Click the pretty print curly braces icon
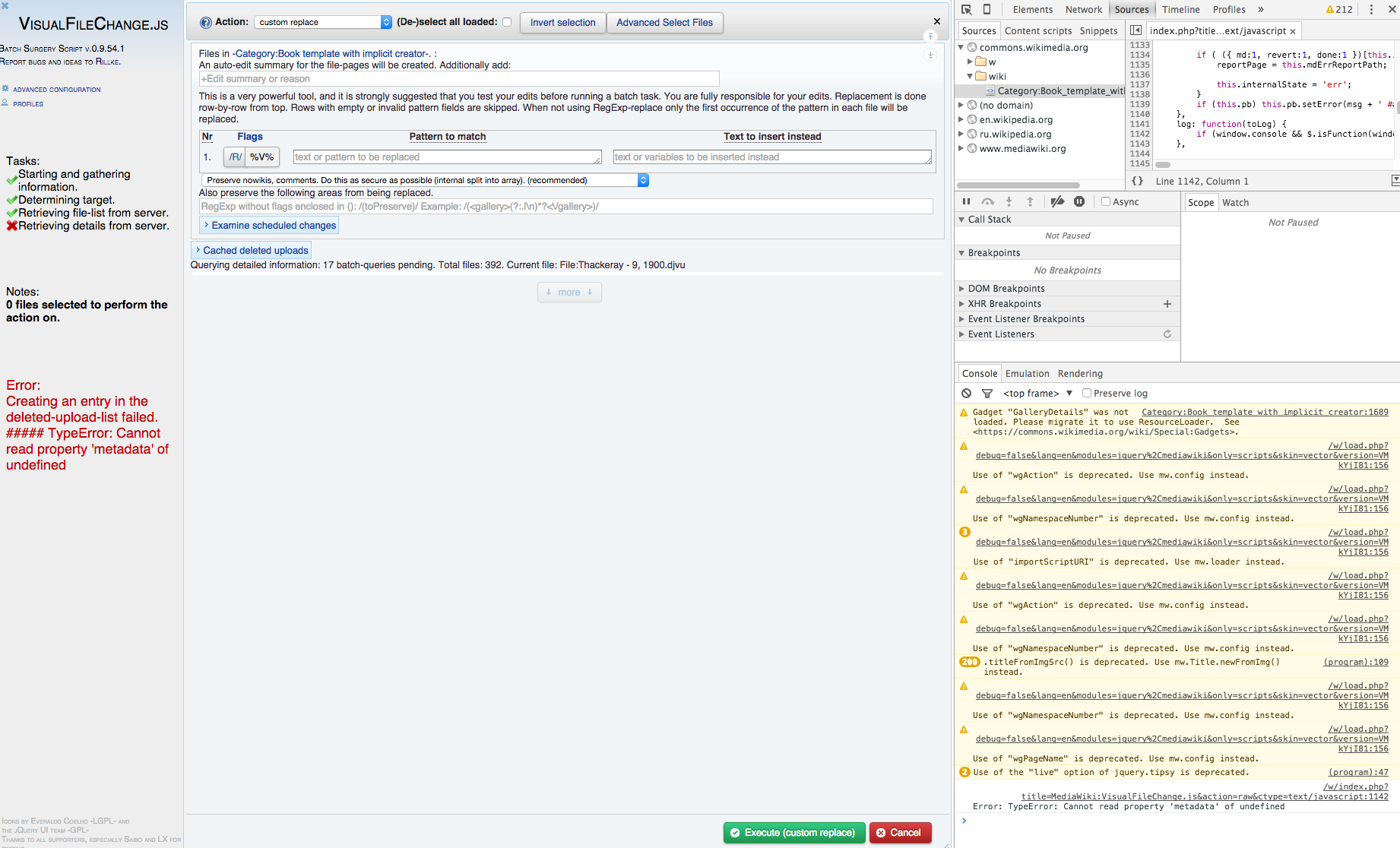 coord(1137,181)
